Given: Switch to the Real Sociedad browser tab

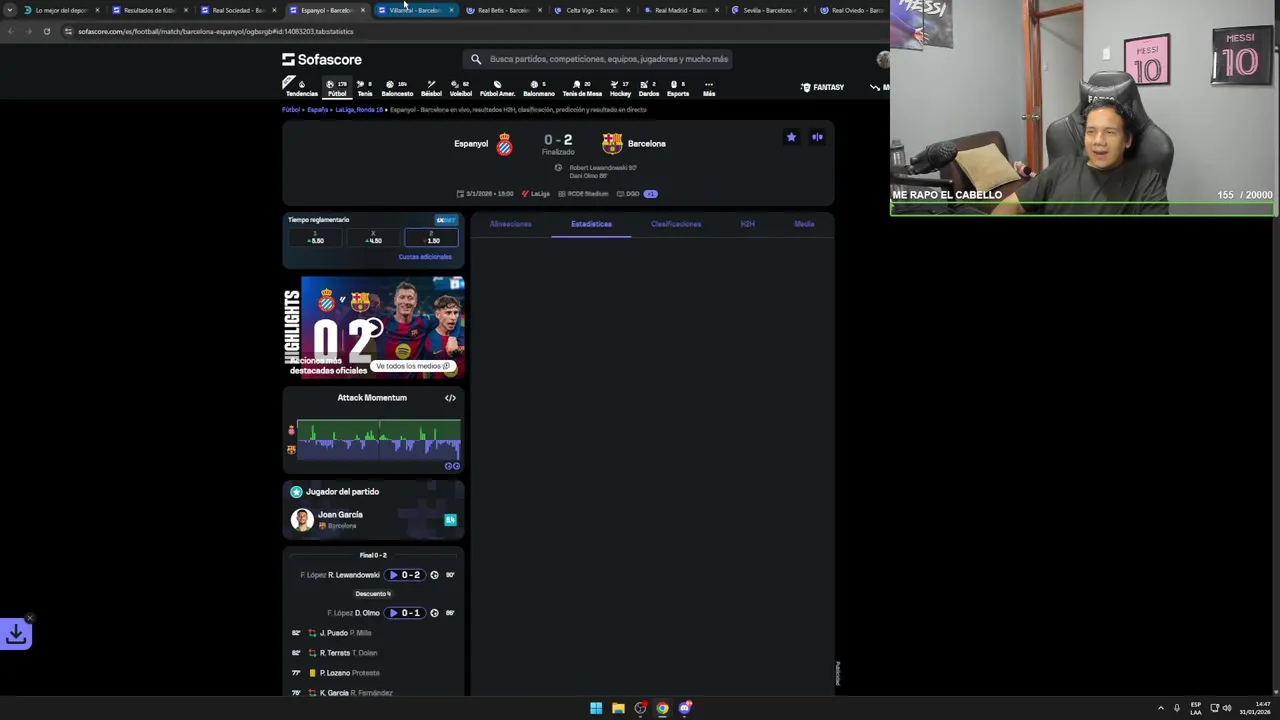Looking at the screenshot, I should coord(238,10).
